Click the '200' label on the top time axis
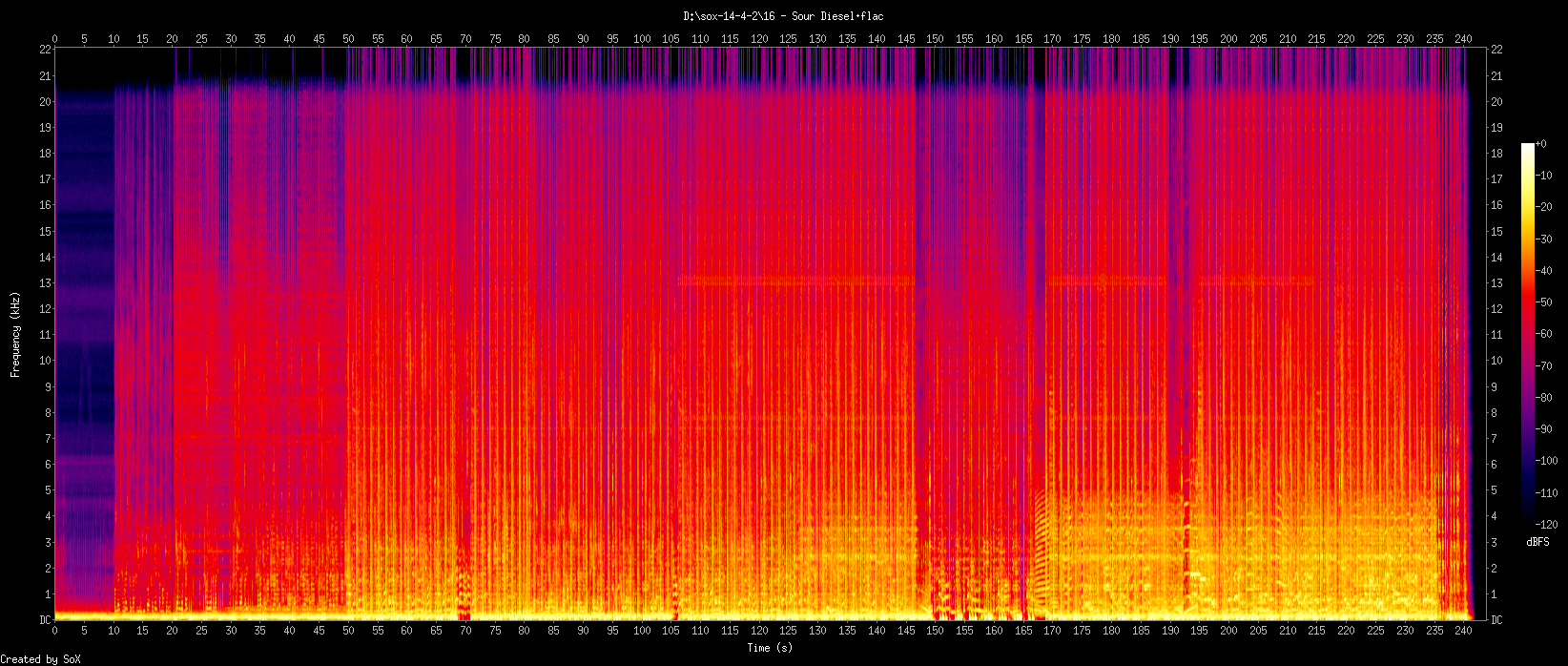1568x666 pixels. click(x=1229, y=39)
